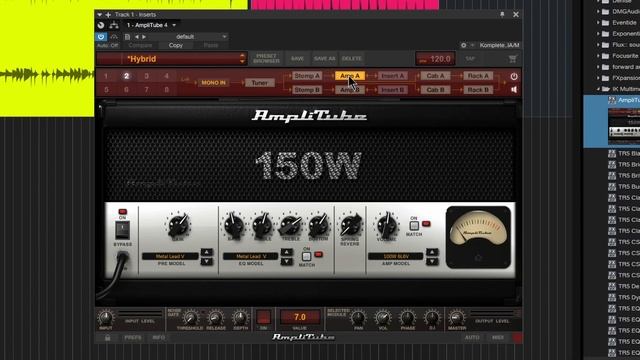
Task: Open dropdown arrow next to settings gear
Action: point(473,45)
